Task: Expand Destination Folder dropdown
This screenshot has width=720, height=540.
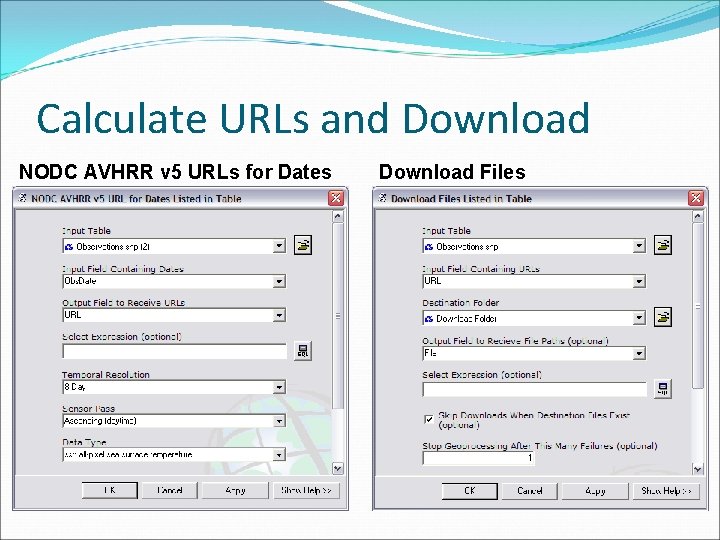Action: tap(639, 318)
